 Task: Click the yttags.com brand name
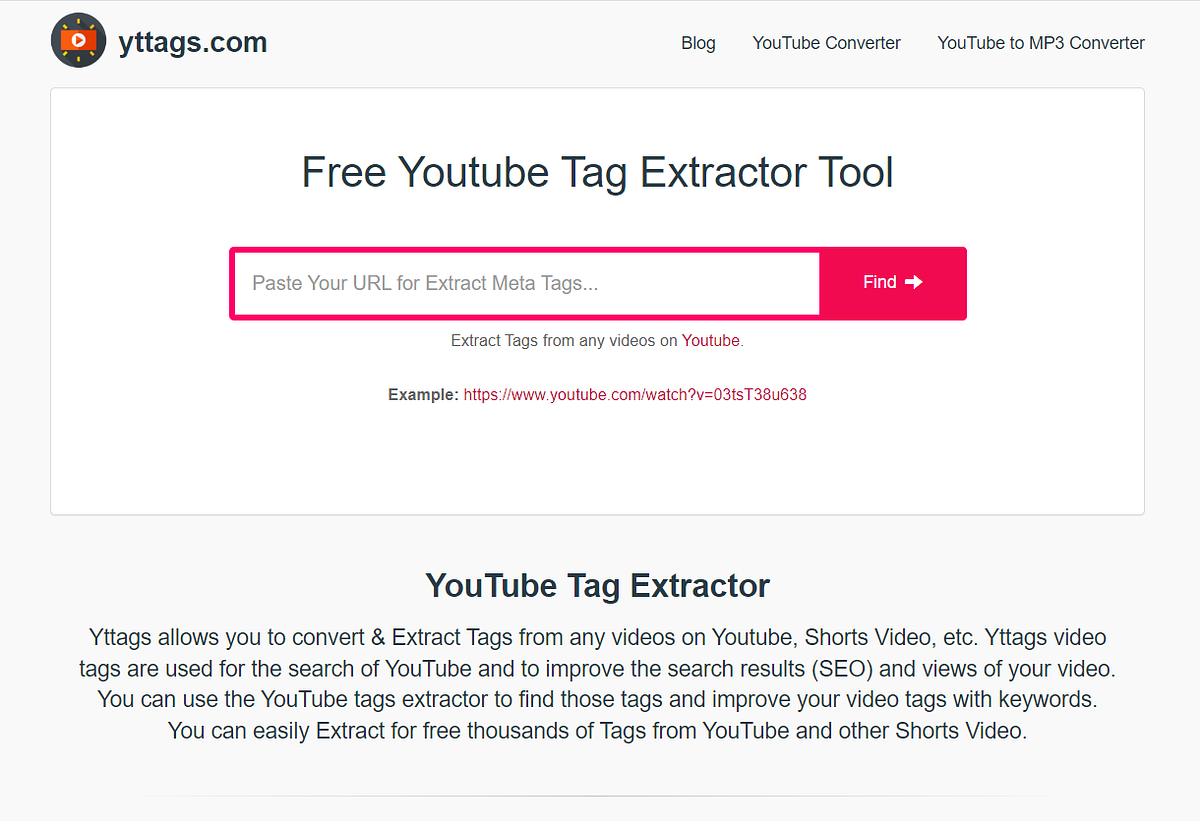[x=192, y=42]
